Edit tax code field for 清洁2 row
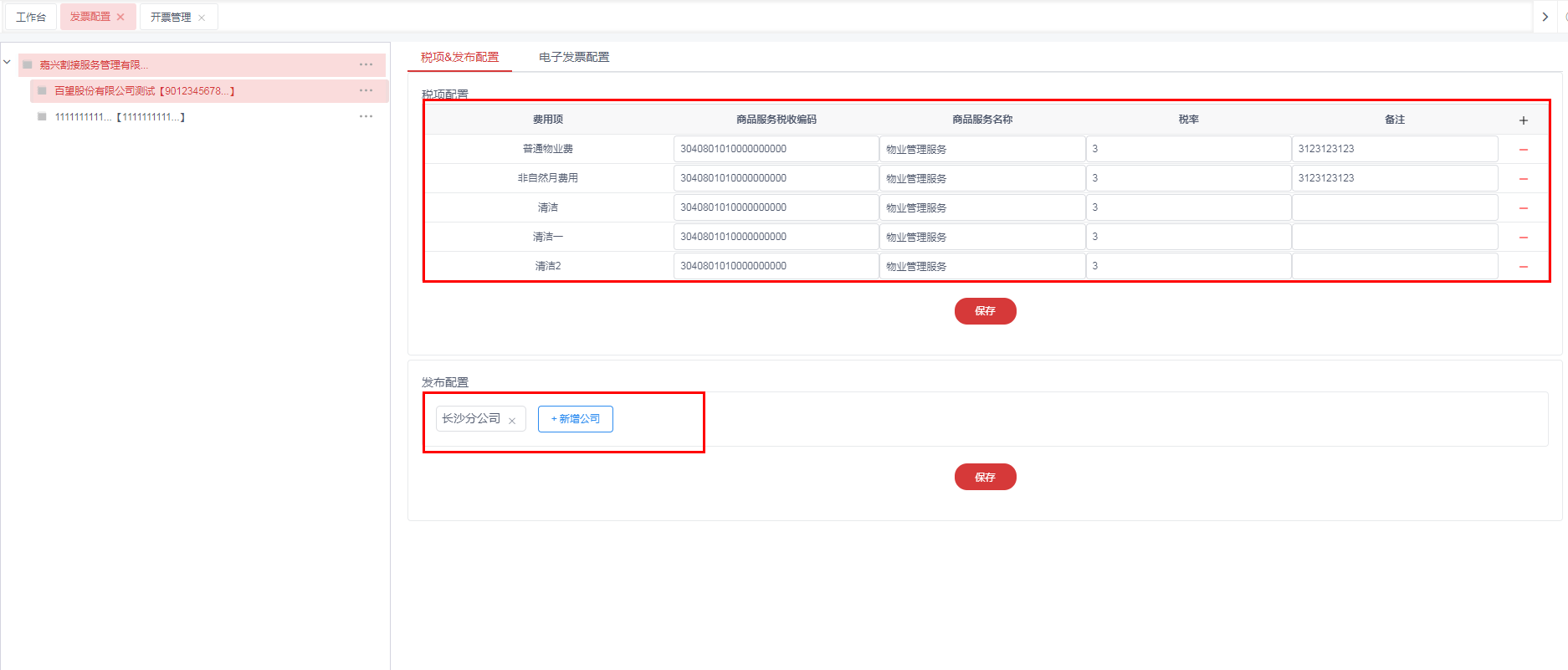The image size is (1568, 670). point(776,266)
